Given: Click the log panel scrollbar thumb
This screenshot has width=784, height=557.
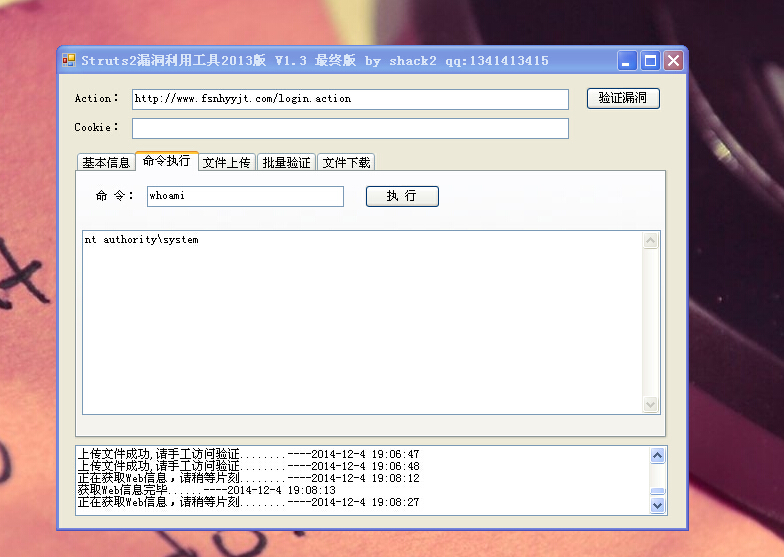Looking at the screenshot, I should 658,491.
